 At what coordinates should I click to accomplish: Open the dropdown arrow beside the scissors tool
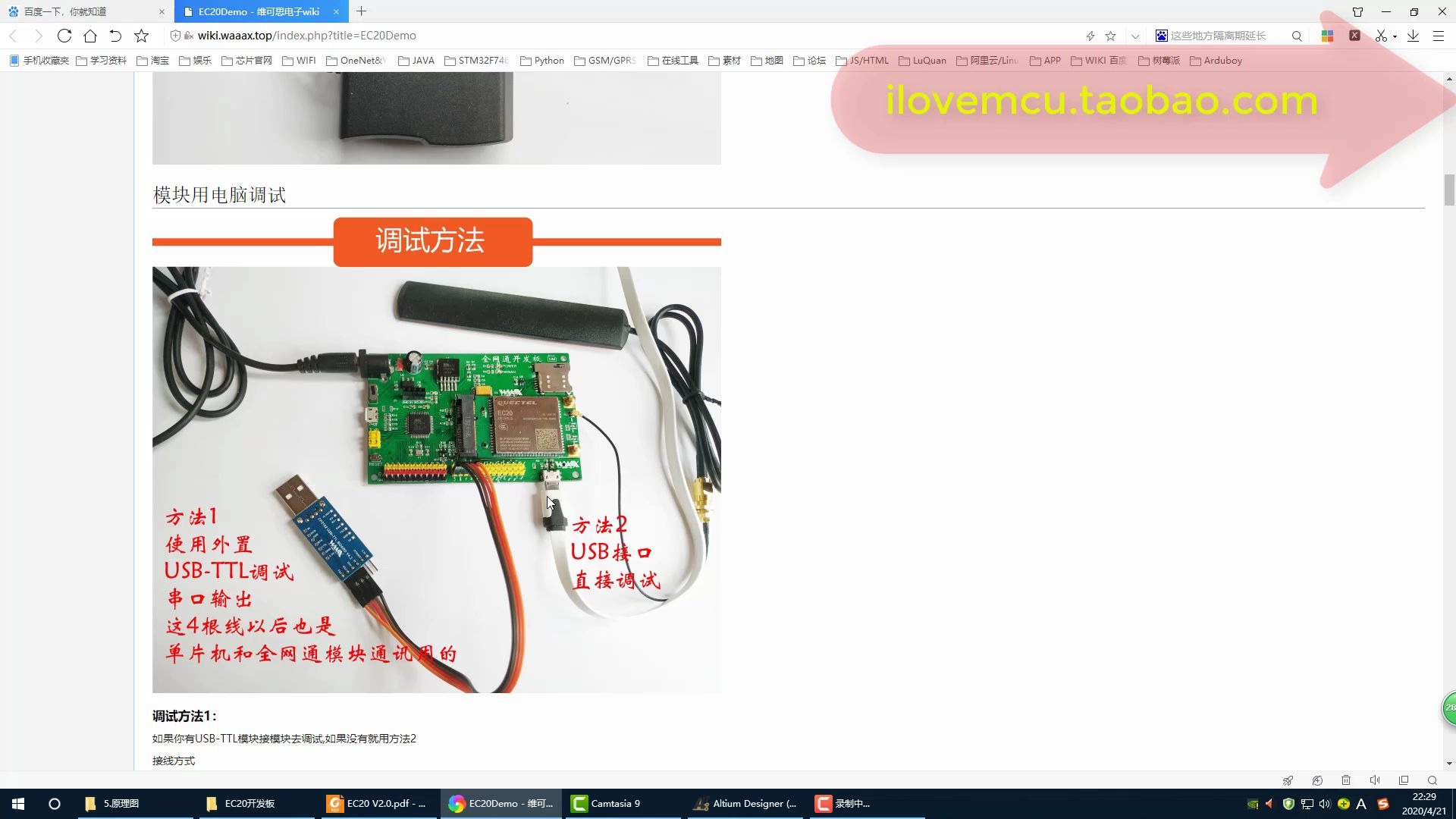[x=1395, y=36]
